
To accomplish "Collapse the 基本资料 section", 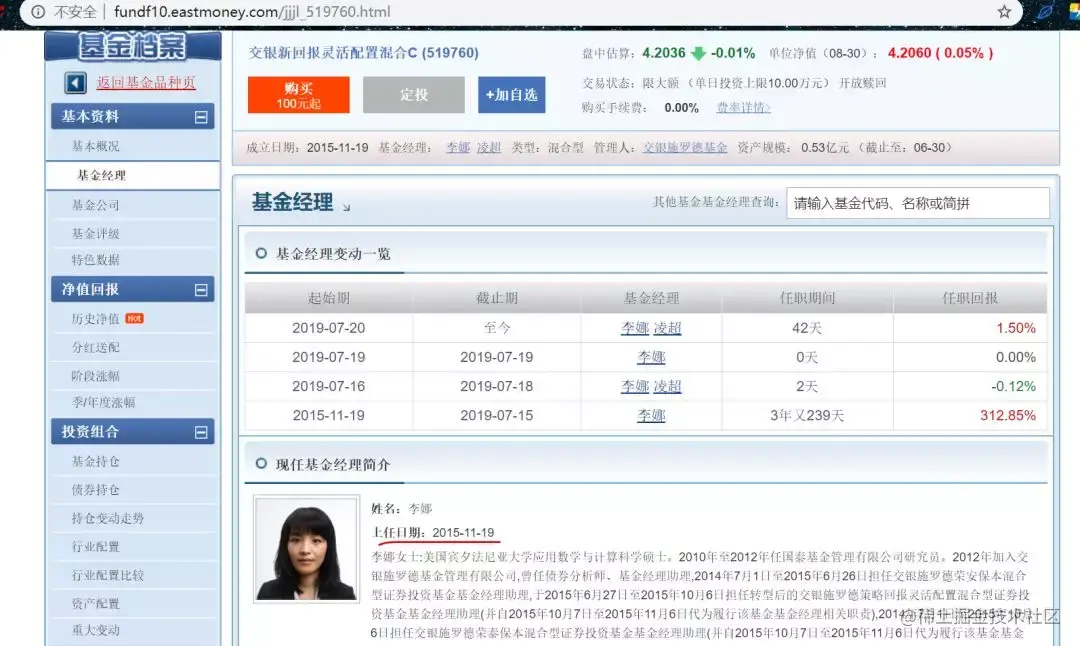I will pyautogui.click(x=201, y=117).
